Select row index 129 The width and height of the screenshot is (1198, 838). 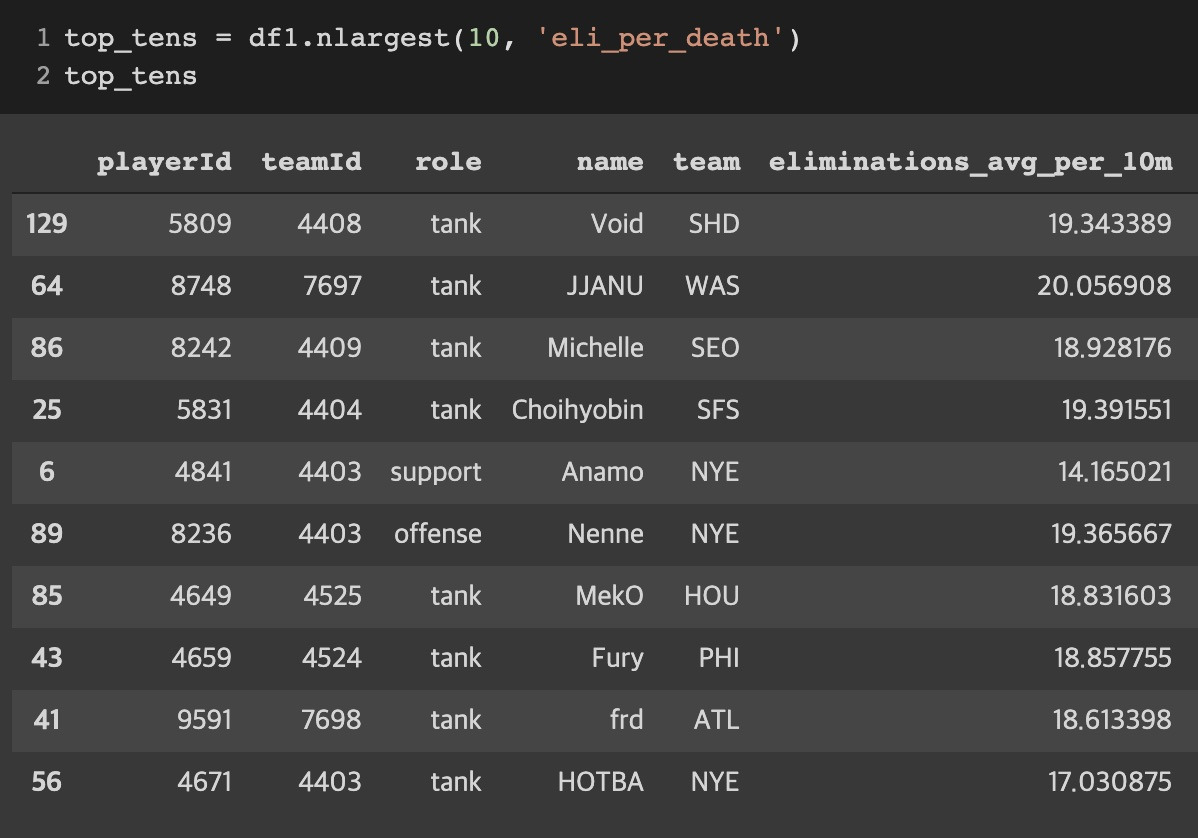pyautogui.click(x=47, y=224)
